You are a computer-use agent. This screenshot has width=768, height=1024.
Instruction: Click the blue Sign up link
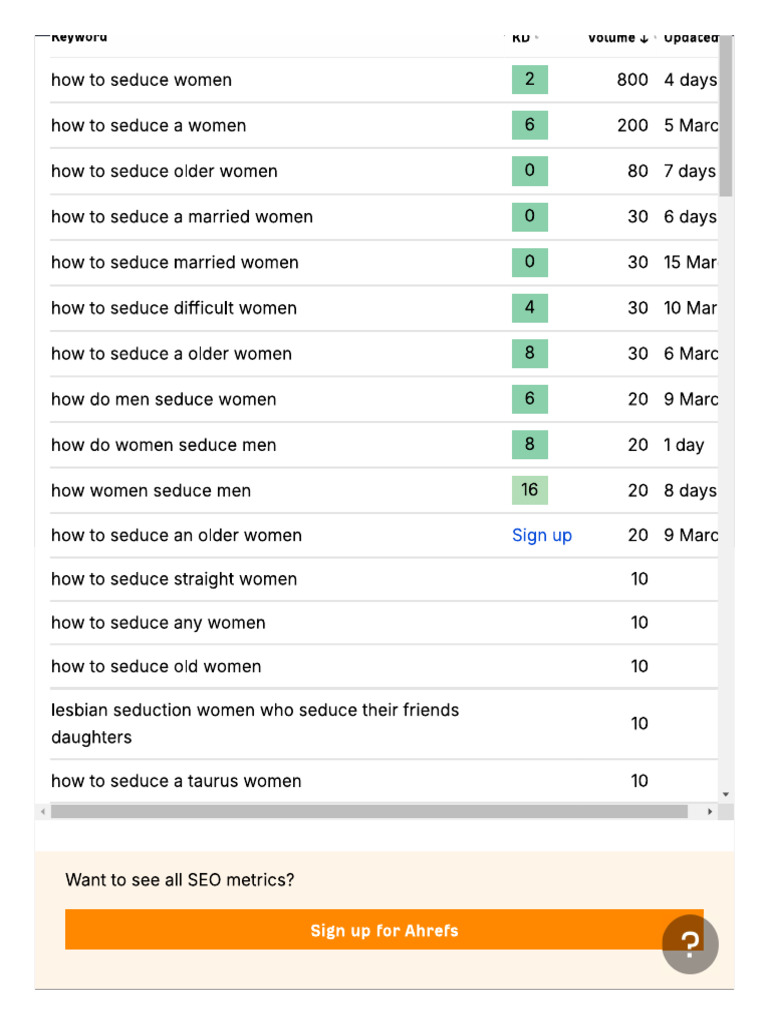(x=542, y=535)
